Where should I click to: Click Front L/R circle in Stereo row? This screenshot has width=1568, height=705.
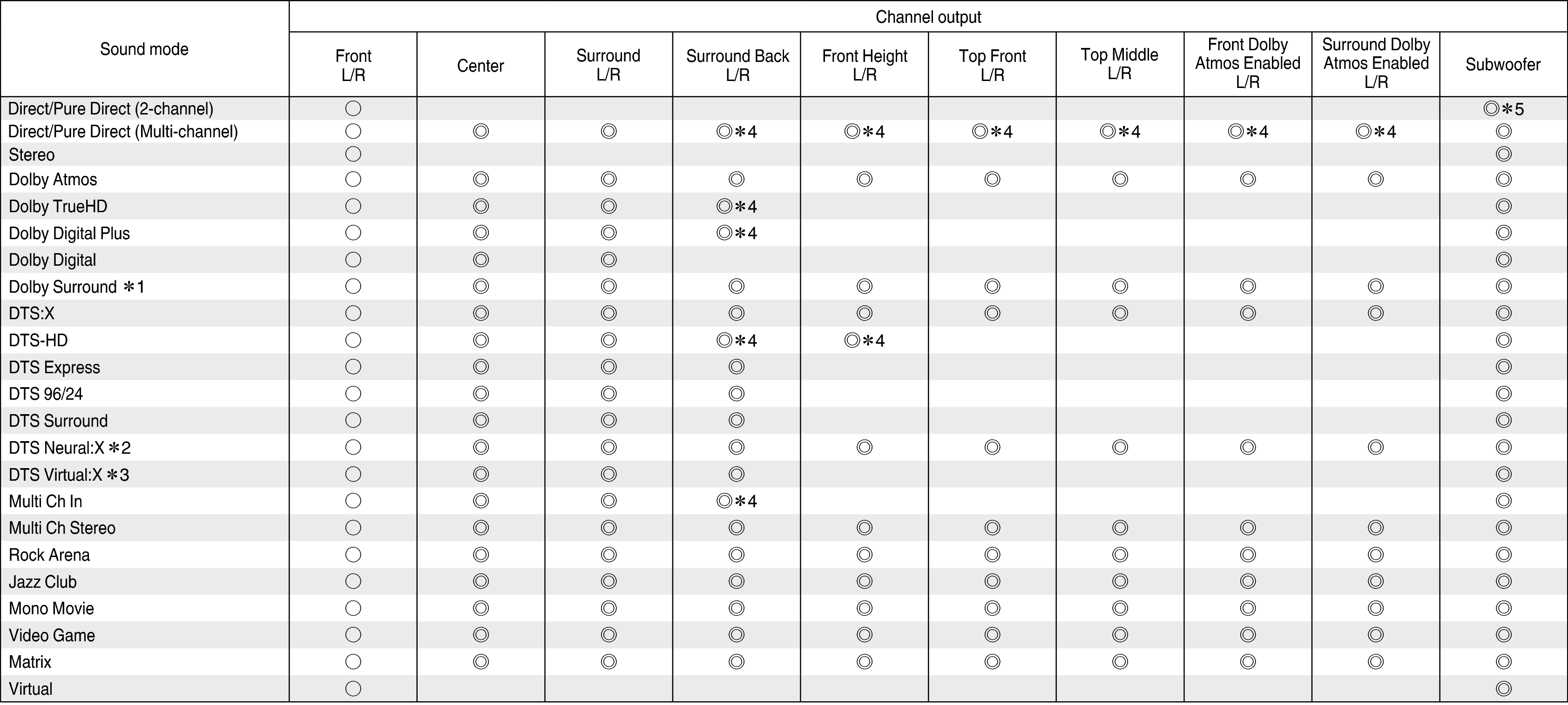tap(353, 154)
